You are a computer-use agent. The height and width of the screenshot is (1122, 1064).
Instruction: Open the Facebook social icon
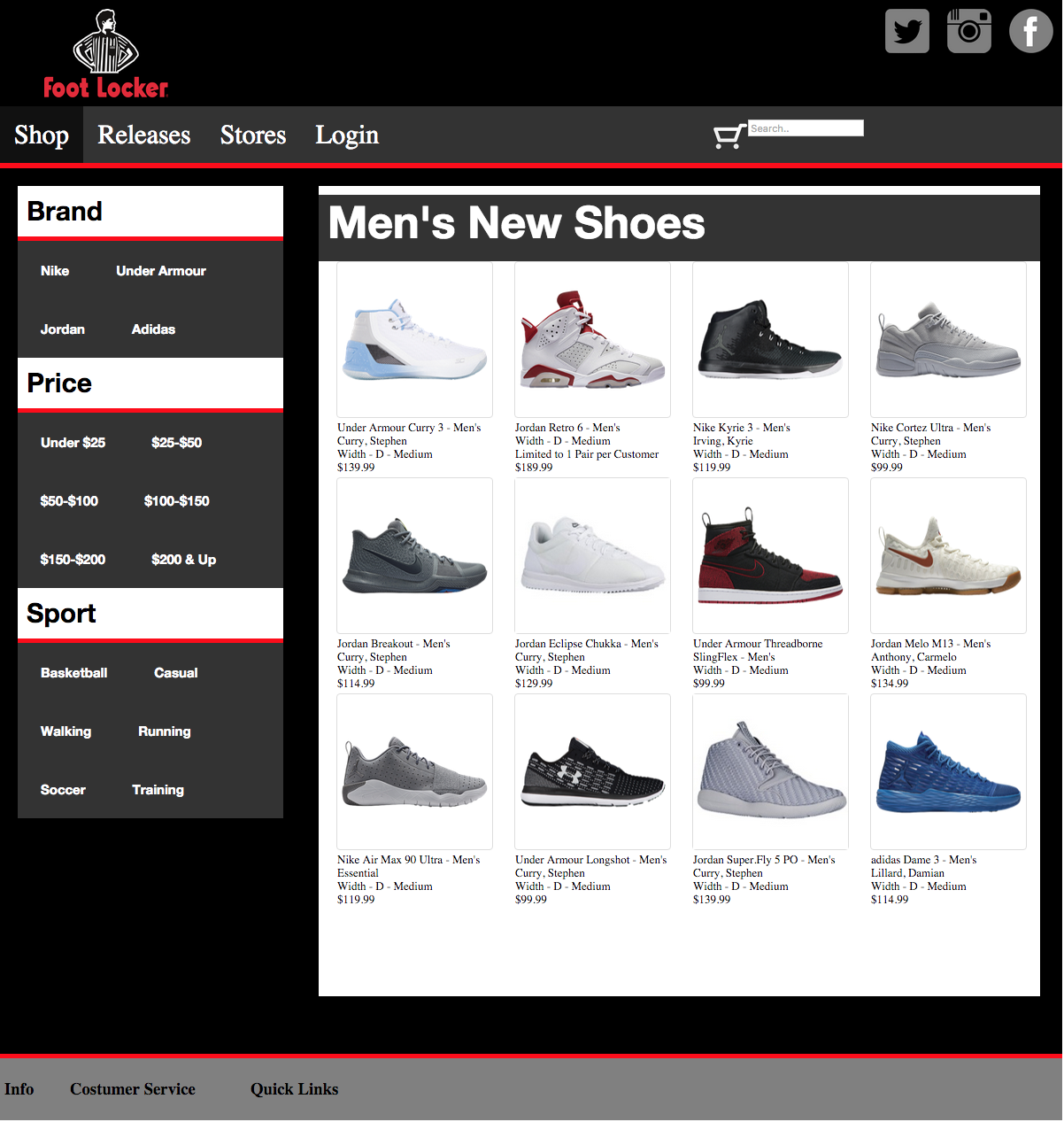coord(1031,31)
